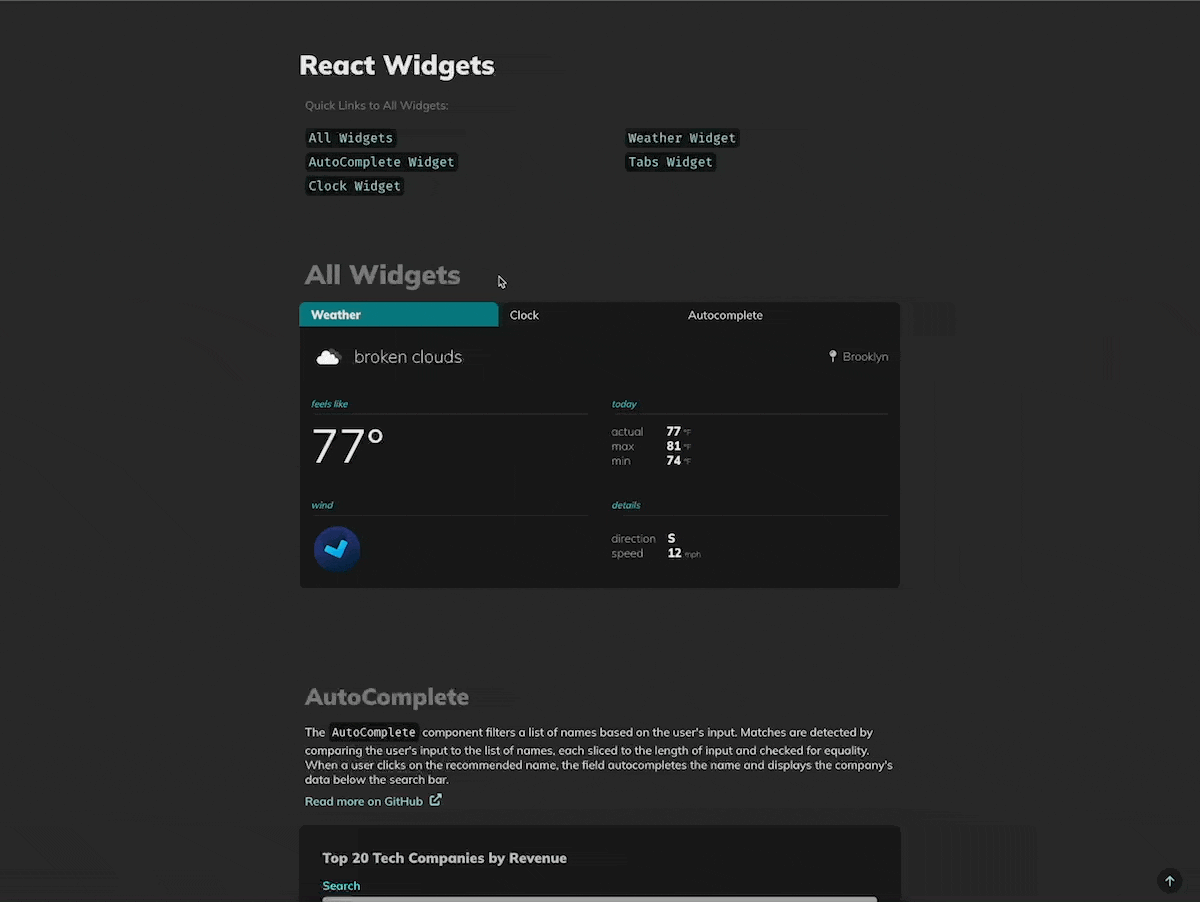Follow the Weather Widget quick link
This screenshot has width=1200, height=902.
click(x=681, y=138)
